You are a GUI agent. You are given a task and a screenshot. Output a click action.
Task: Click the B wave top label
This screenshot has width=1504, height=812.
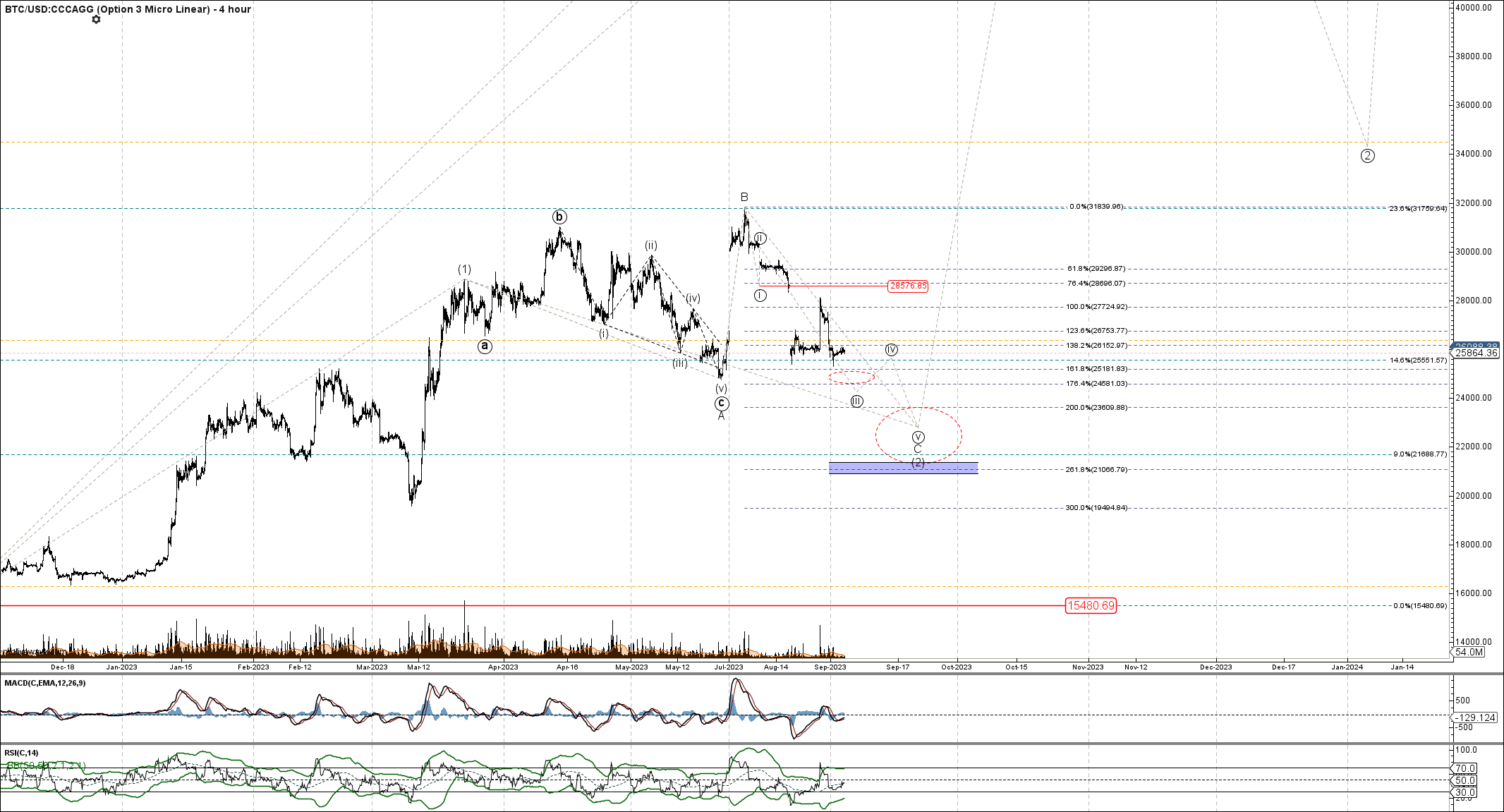coord(744,197)
